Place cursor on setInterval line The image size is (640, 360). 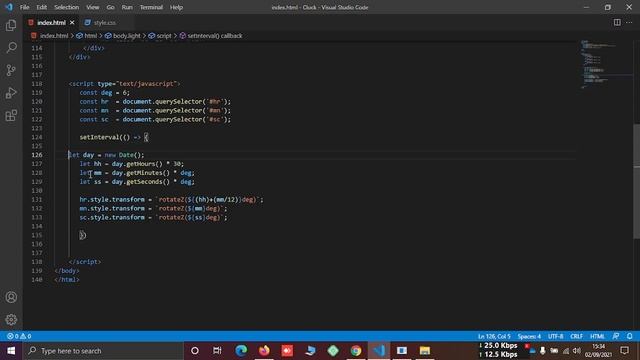pyautogui.click(x=114, y=137)
